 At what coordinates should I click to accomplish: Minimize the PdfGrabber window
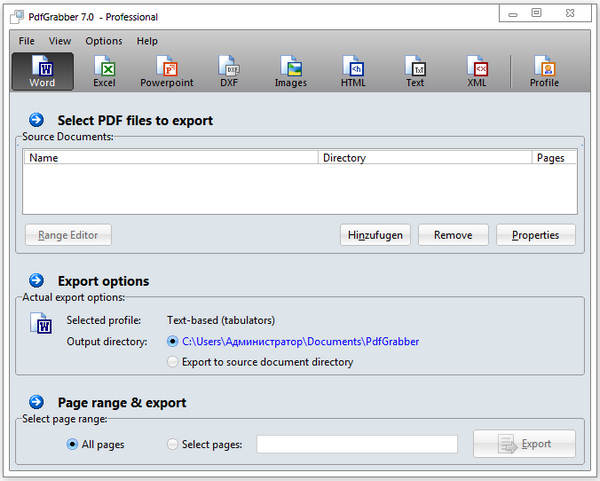[x=513, y=14]
